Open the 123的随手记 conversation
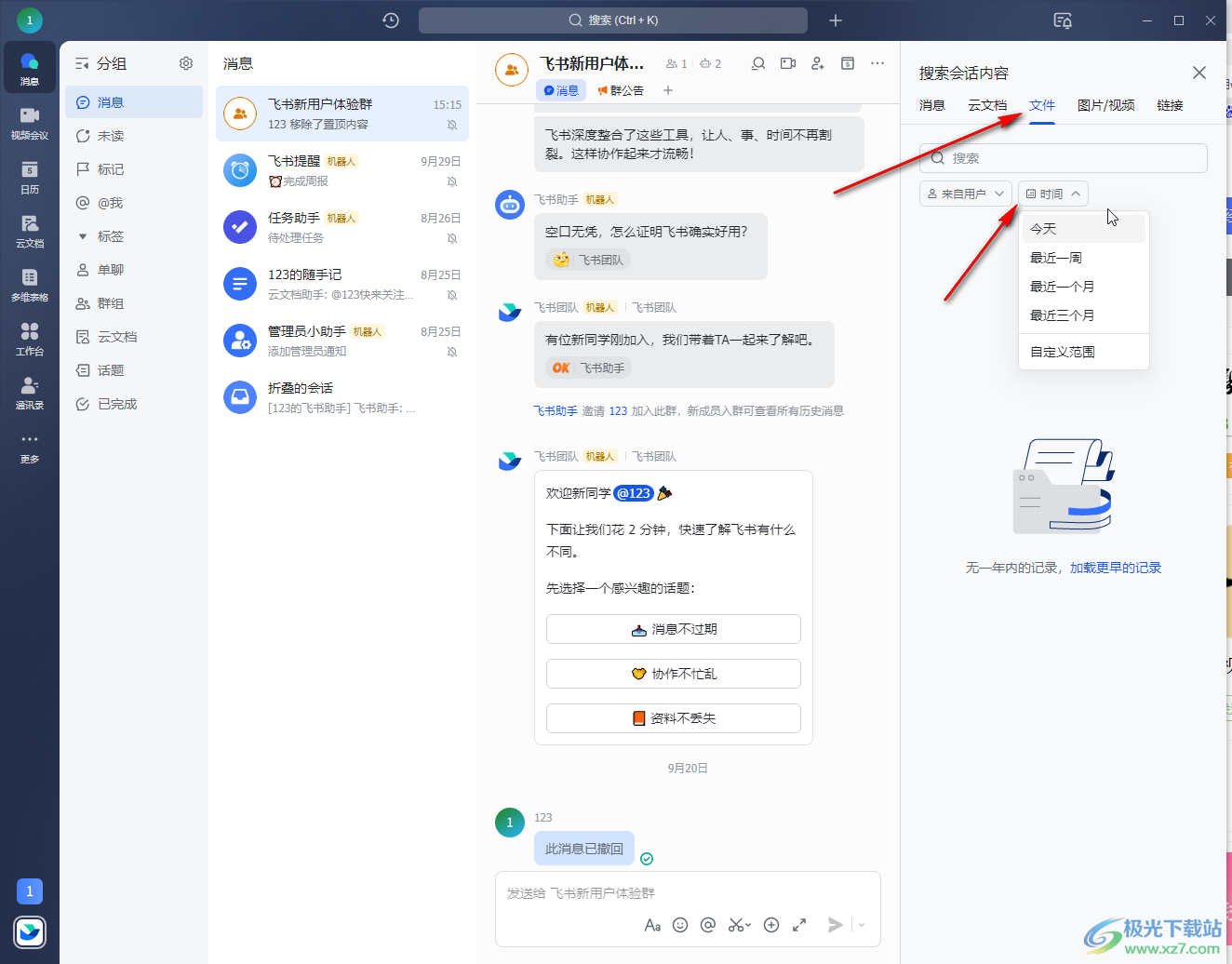 pos(342,284)
